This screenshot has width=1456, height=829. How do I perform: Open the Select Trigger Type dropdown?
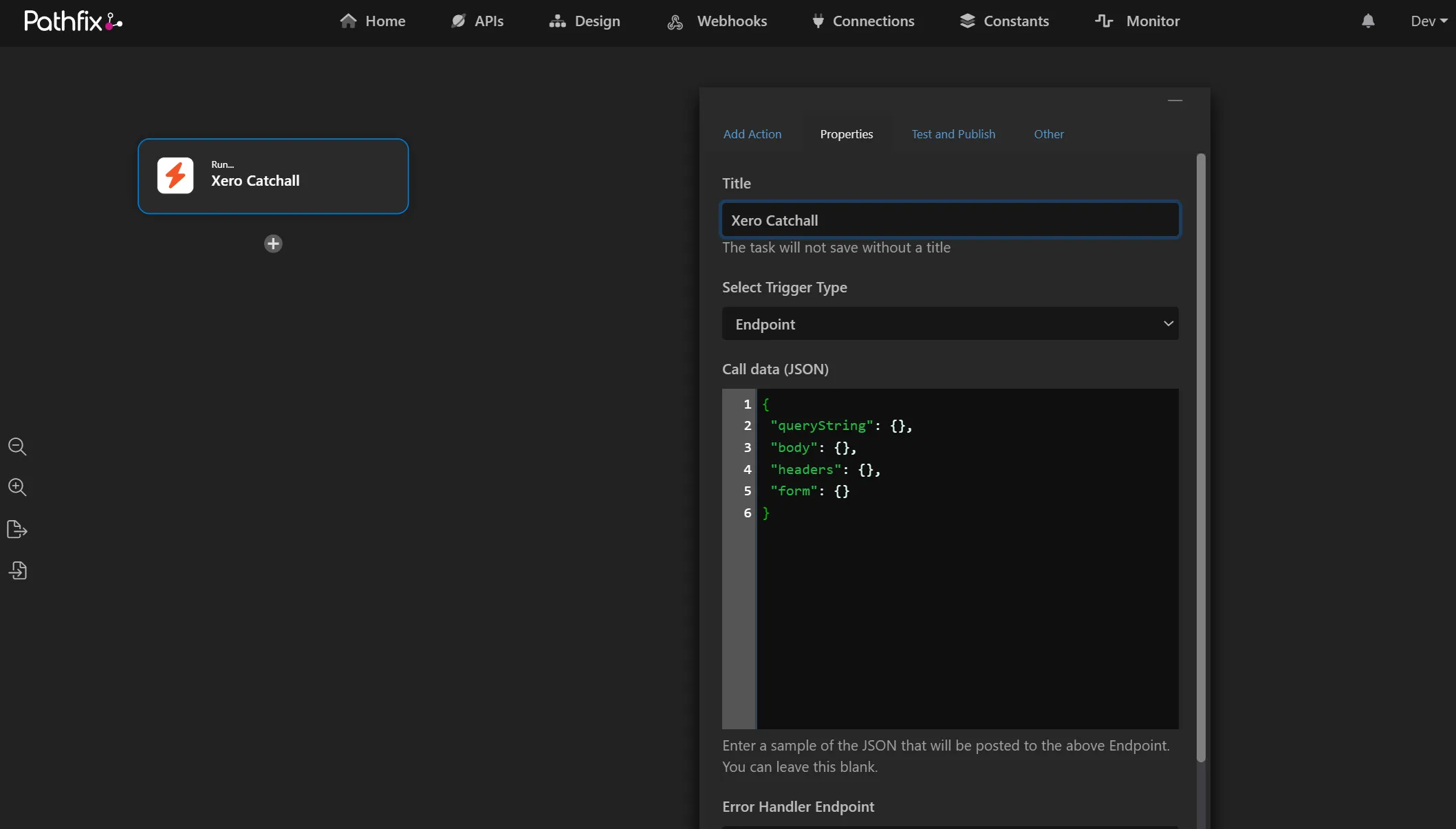pos(950,324)
